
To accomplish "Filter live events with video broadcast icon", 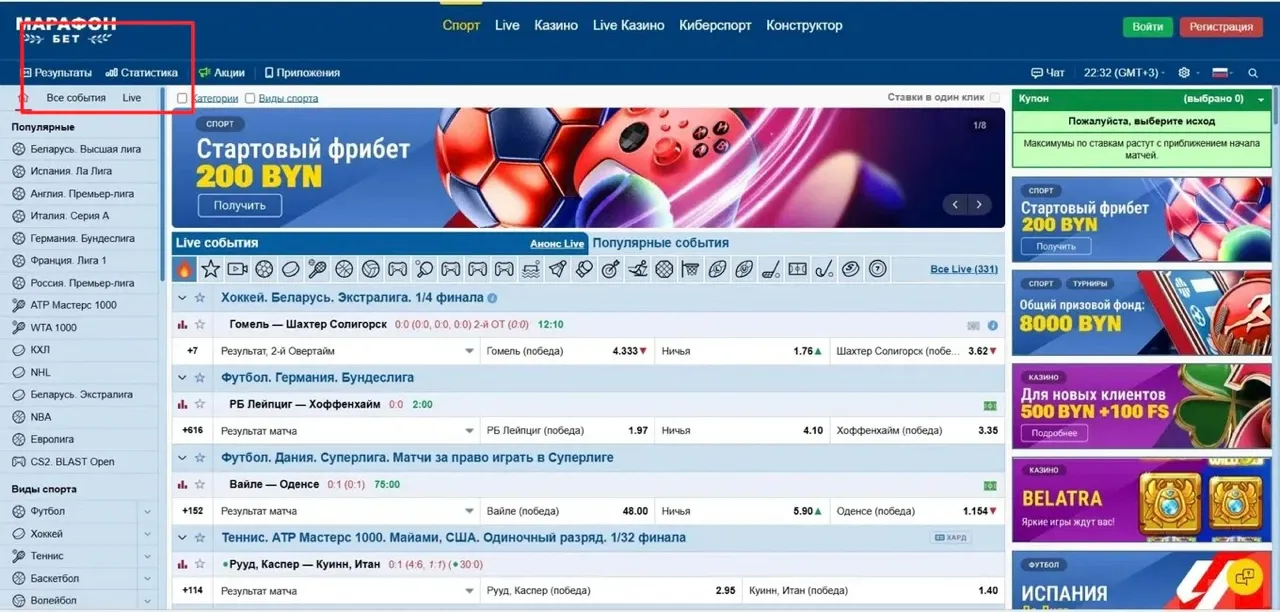I will click(x=237, y=269).
